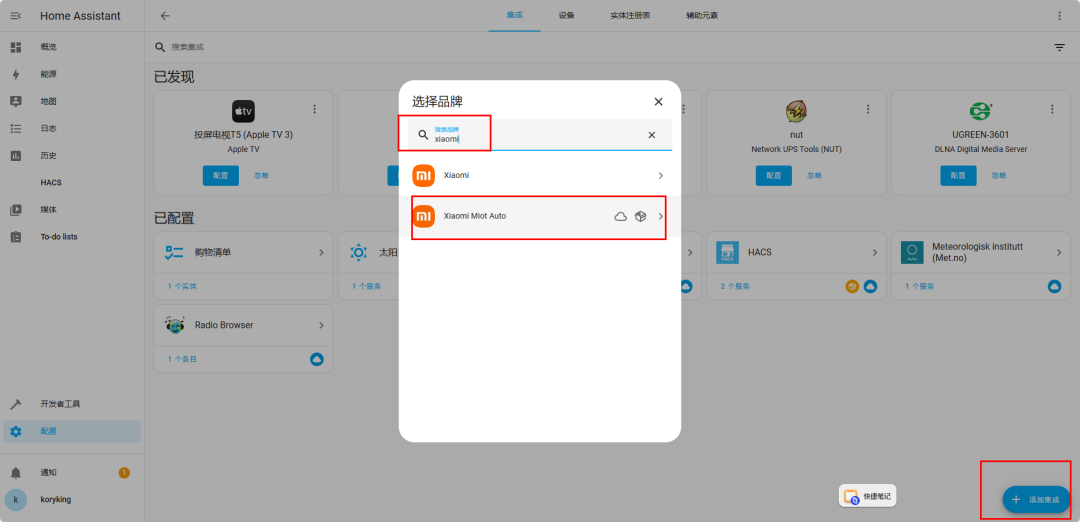The height and width of the screenshot is (522, 1080).
Task: Click the Apple TV logo
Action: pos(243,112)
